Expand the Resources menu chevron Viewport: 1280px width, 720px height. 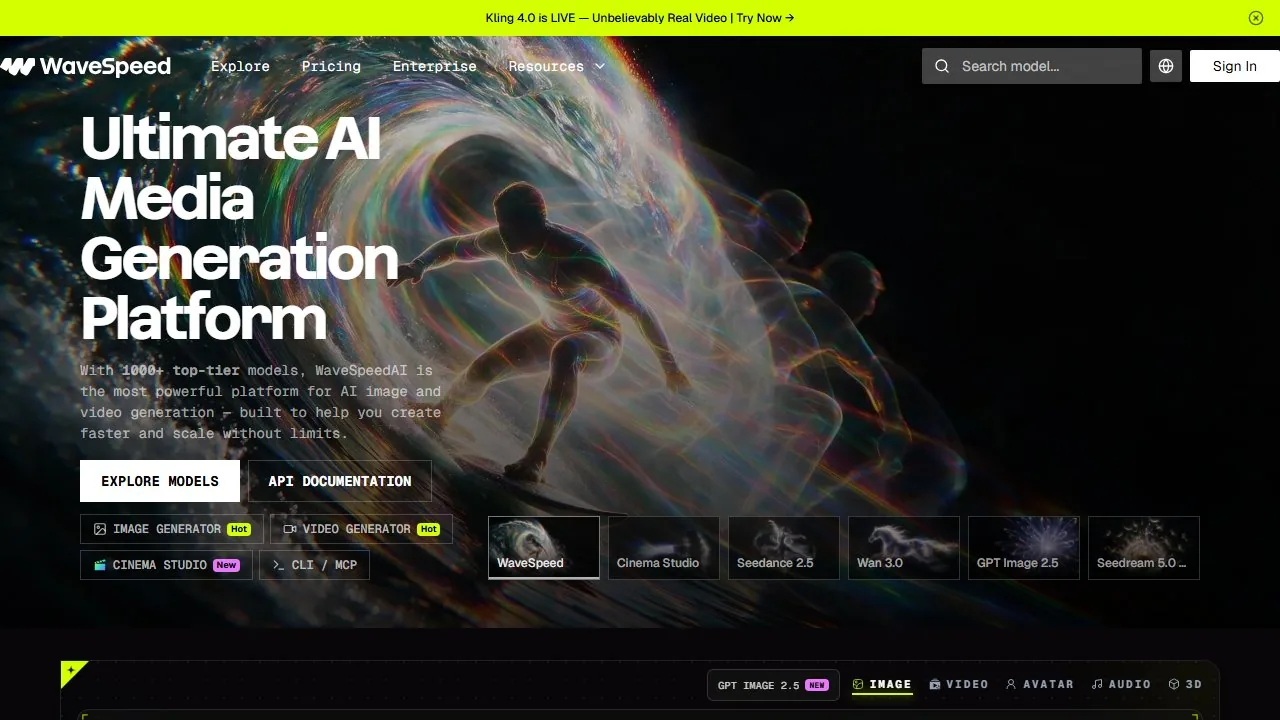pos(600,66)
